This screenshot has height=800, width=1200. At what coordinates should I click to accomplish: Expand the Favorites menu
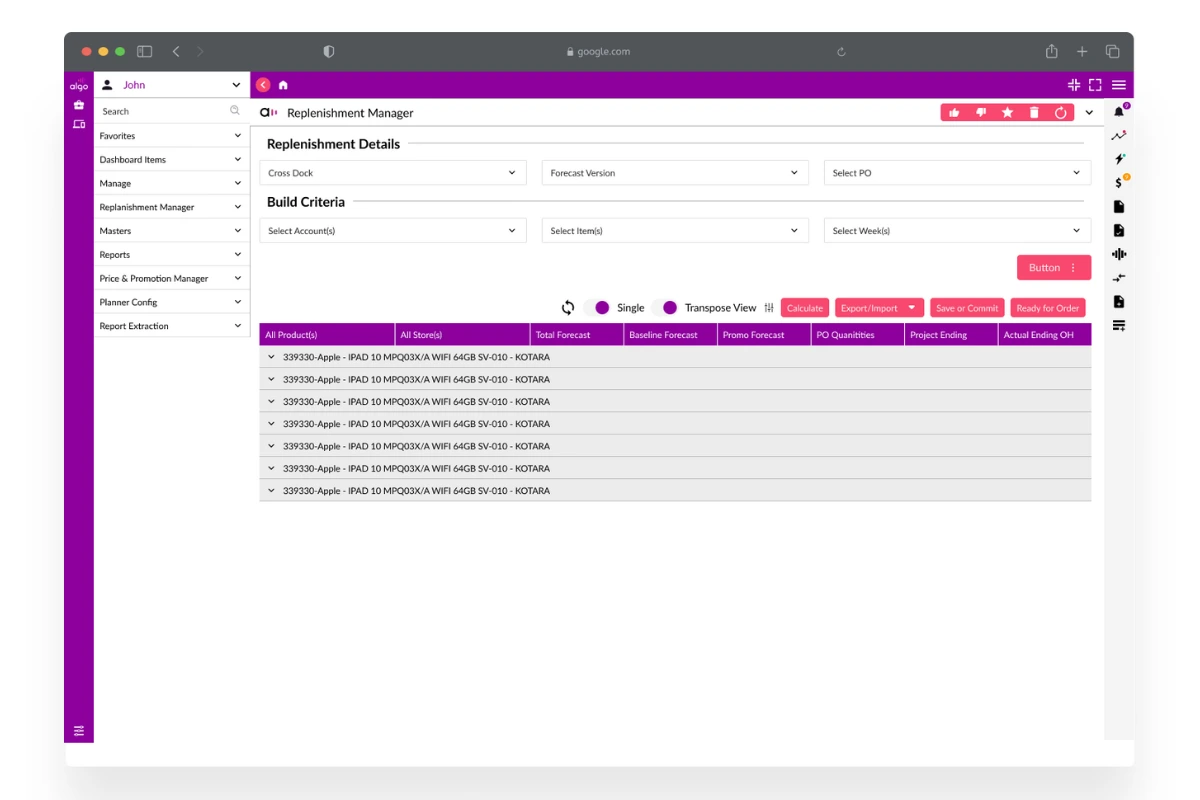(172, 136)
